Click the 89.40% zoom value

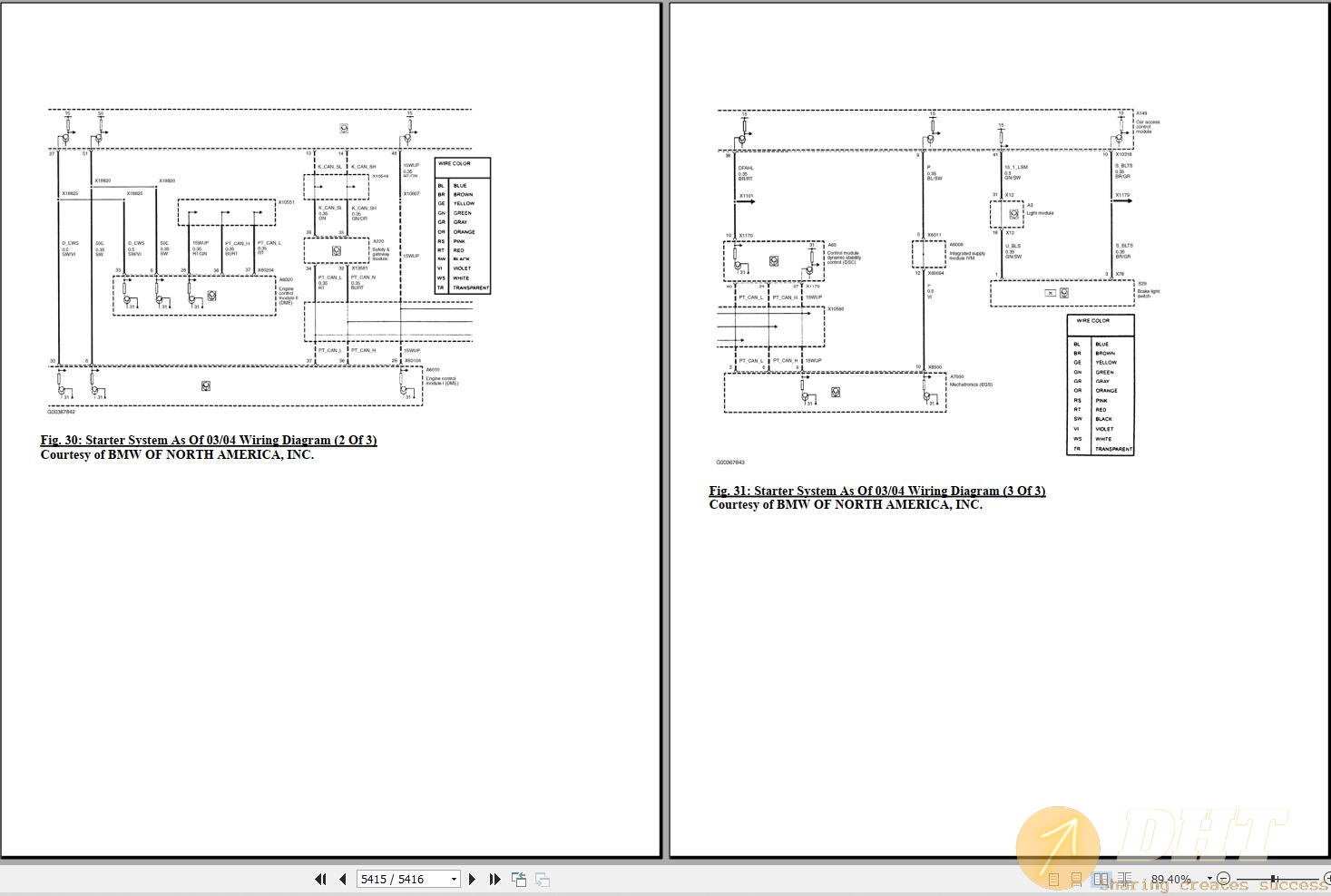coord(1170,879)
